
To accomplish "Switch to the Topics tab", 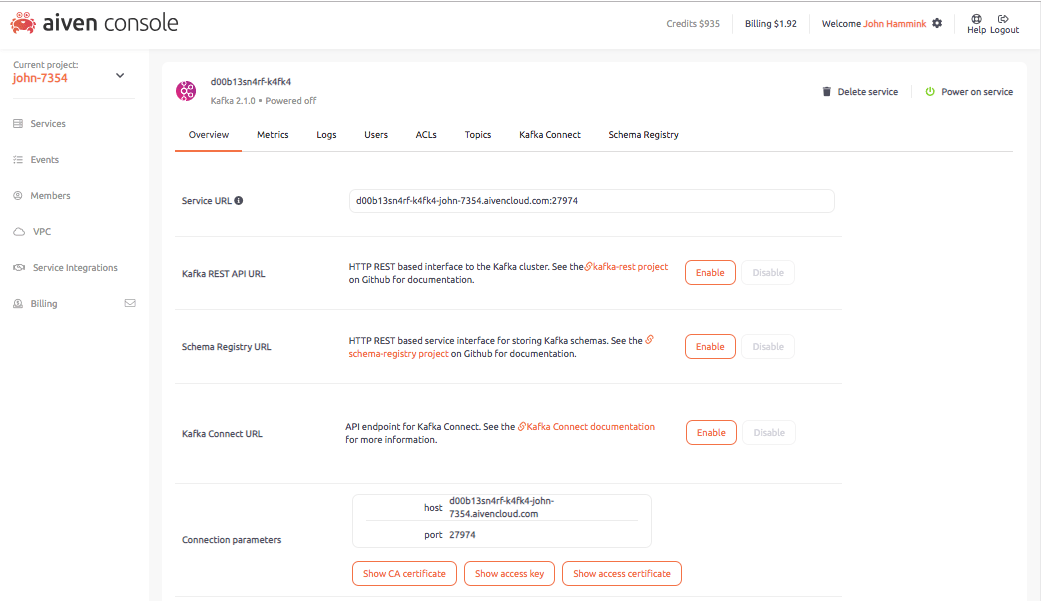I will click(x=477, y=134).
